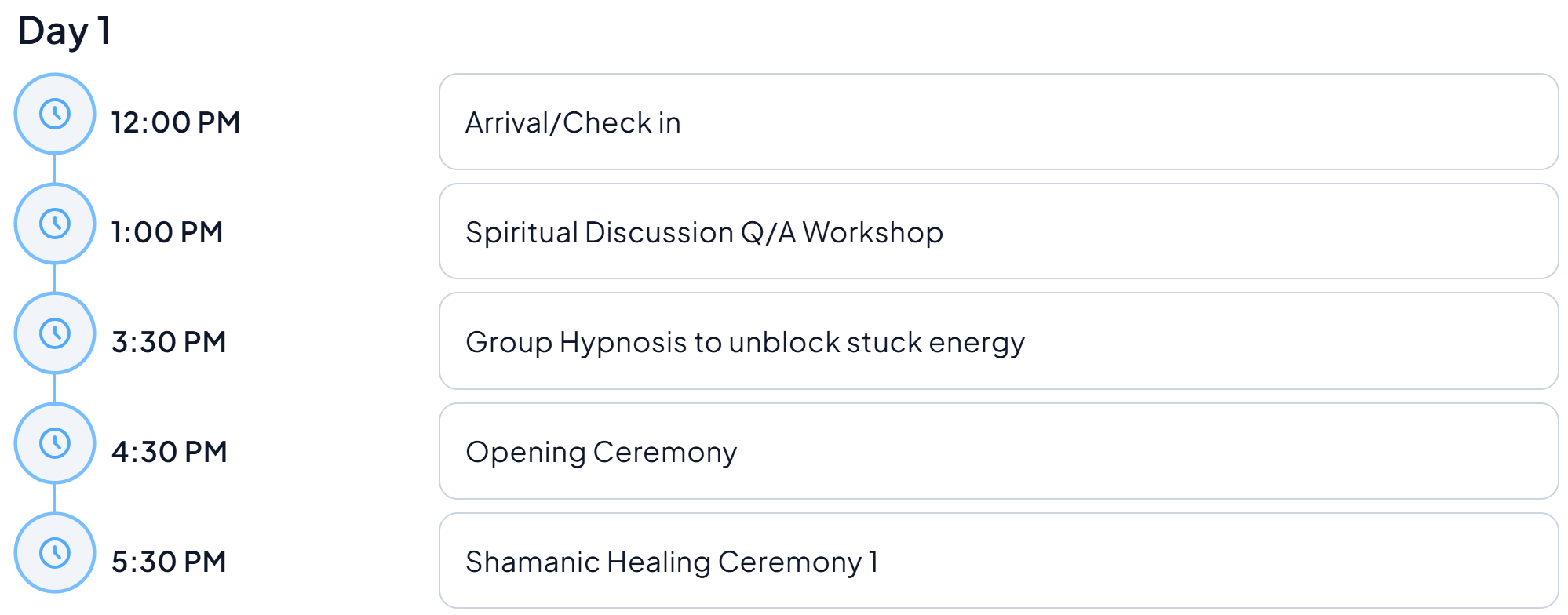This screenshot has width=1568, height=615.
Task: Click the clock icon beside 5:30 PM
Action: 55,554
